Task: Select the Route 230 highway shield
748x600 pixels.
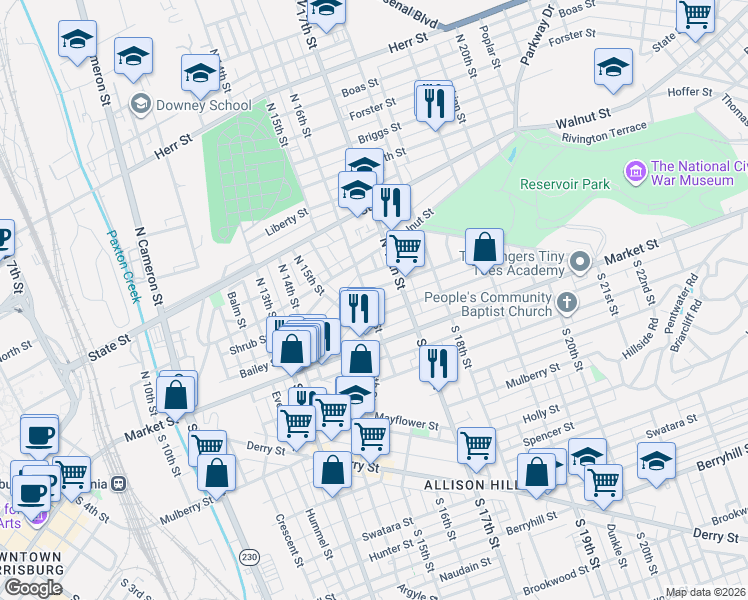Action: click(249, 557)
